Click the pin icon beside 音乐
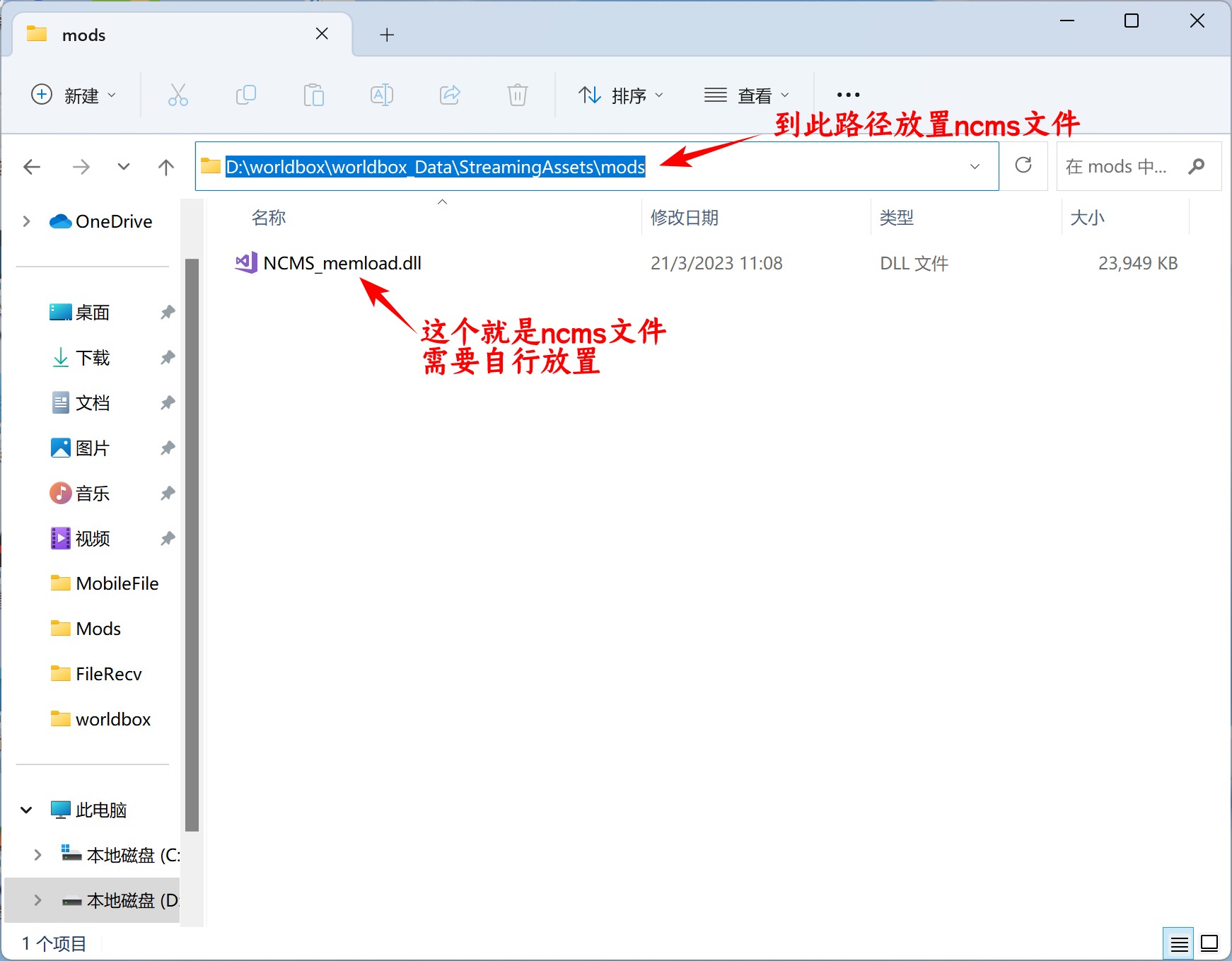This screenshot has height=961, width=1232. [168, 494]
